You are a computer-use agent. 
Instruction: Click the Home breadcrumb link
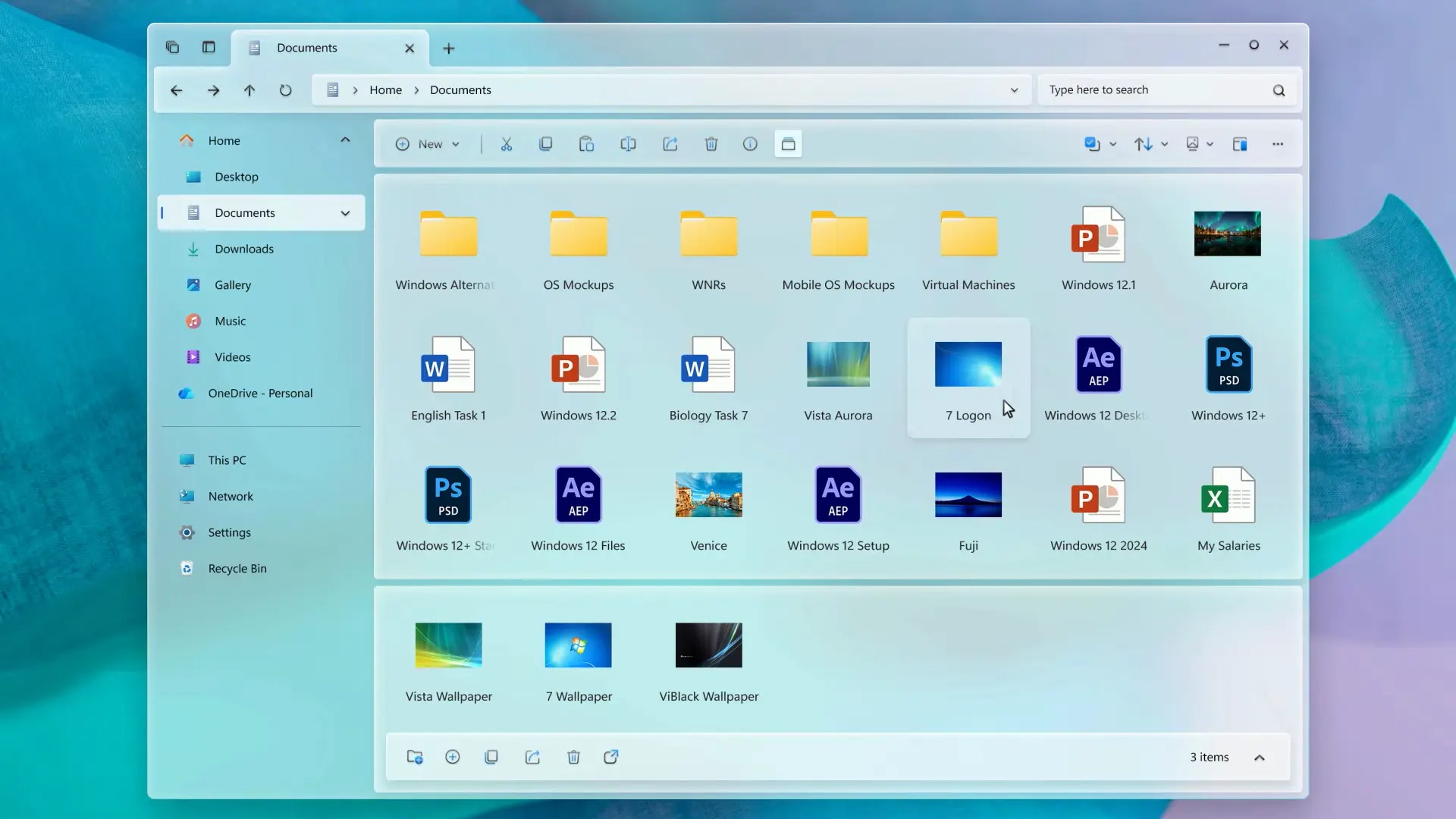[385, 89]
